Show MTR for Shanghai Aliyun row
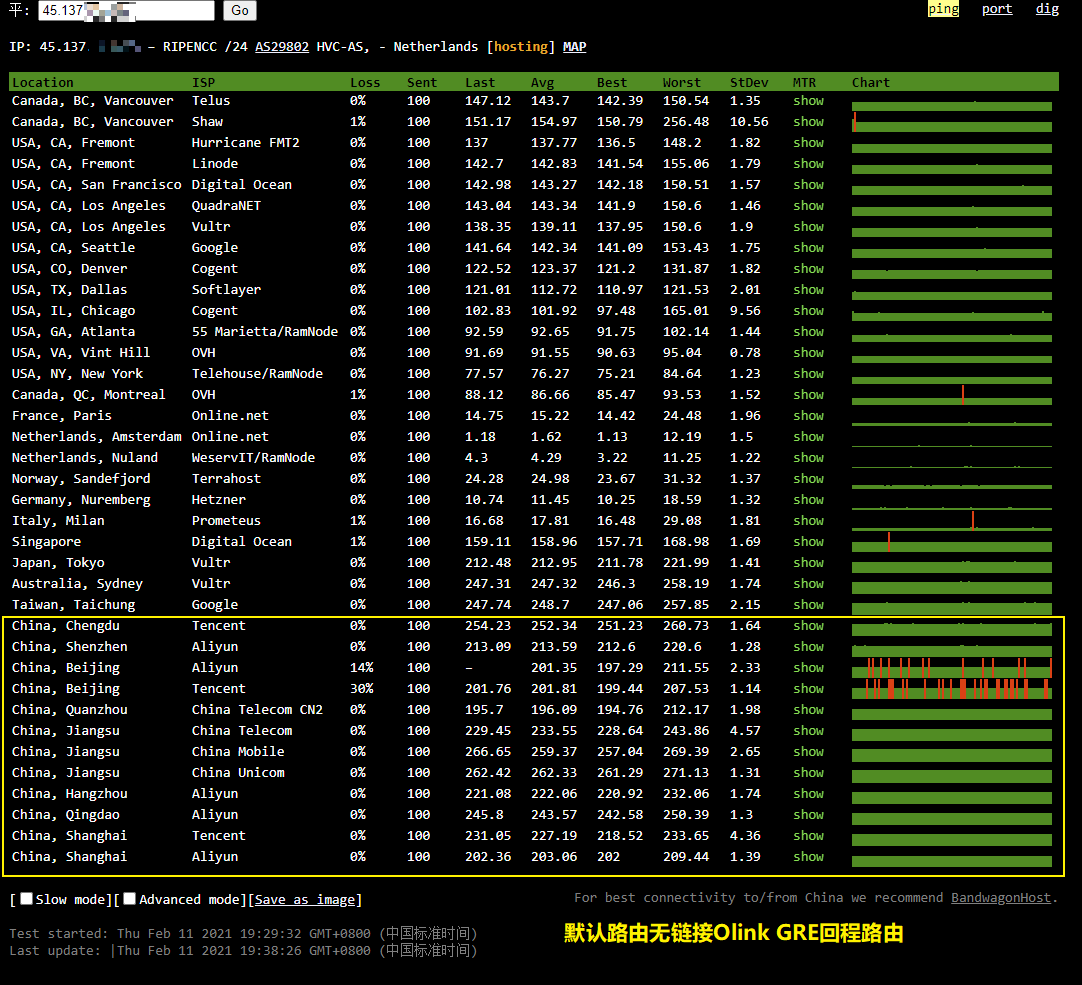1082x985 pixels. 808,857
